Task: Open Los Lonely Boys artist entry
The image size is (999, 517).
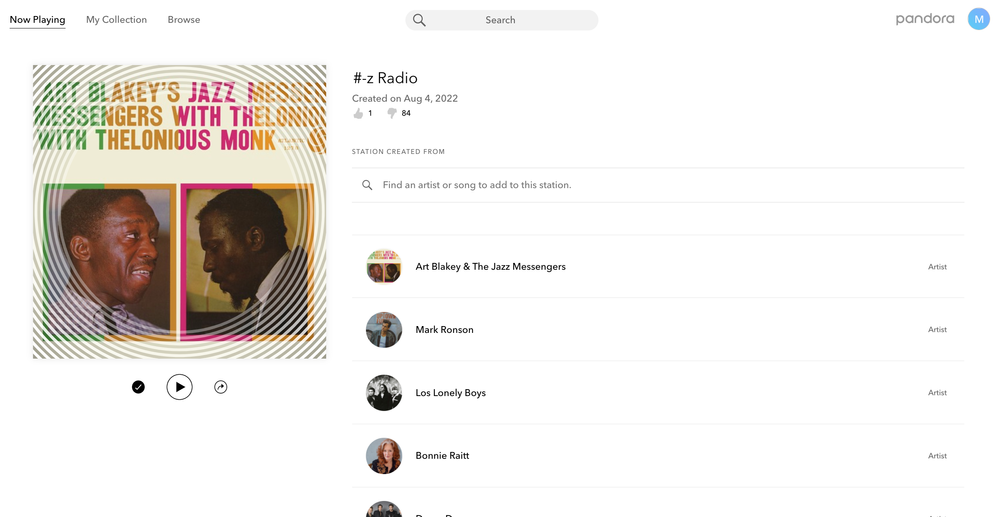Action: point(450,393)
